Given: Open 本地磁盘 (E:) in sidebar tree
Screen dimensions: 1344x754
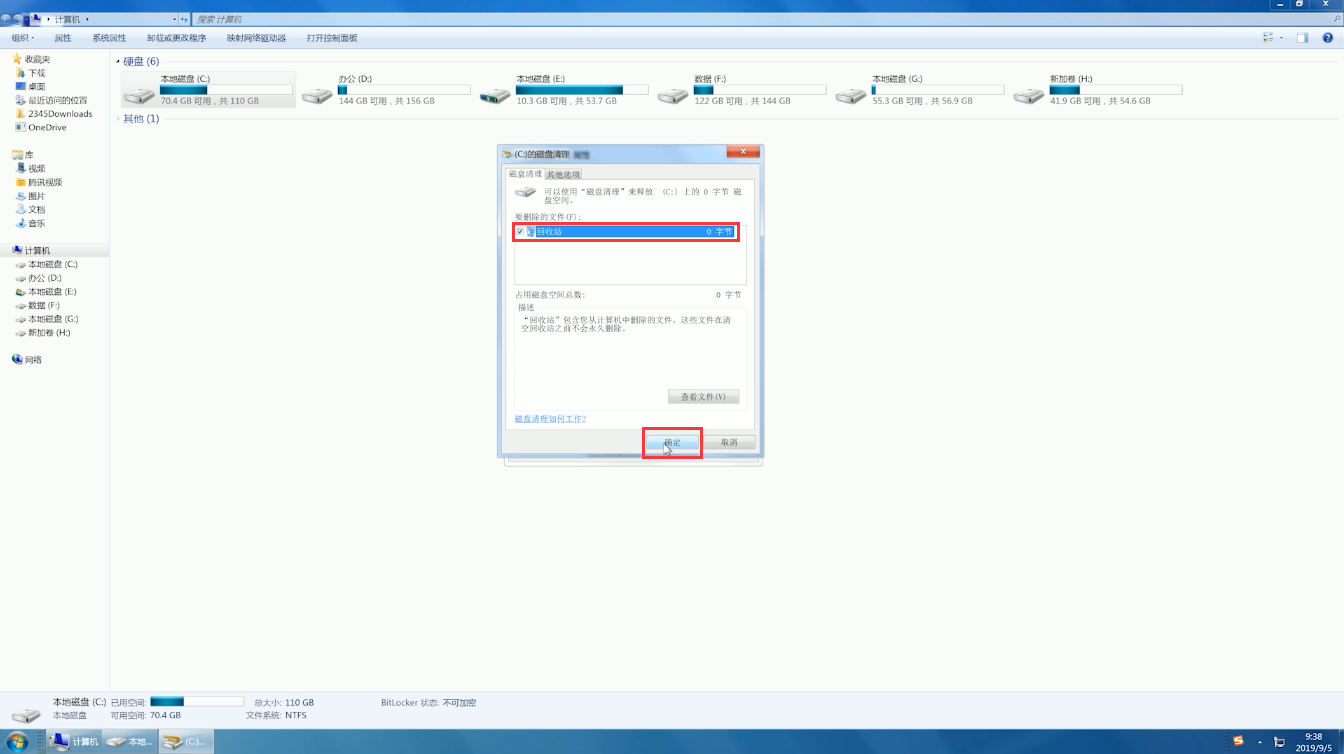Looking at the screenshot, I should [x=46, y=292].
